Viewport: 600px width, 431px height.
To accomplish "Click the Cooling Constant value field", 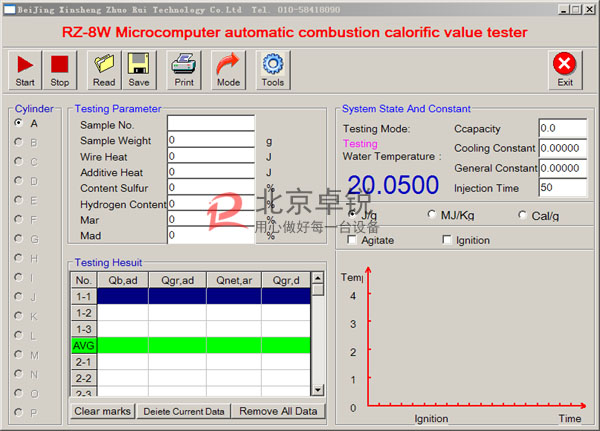I will click(x=562, y=148).
